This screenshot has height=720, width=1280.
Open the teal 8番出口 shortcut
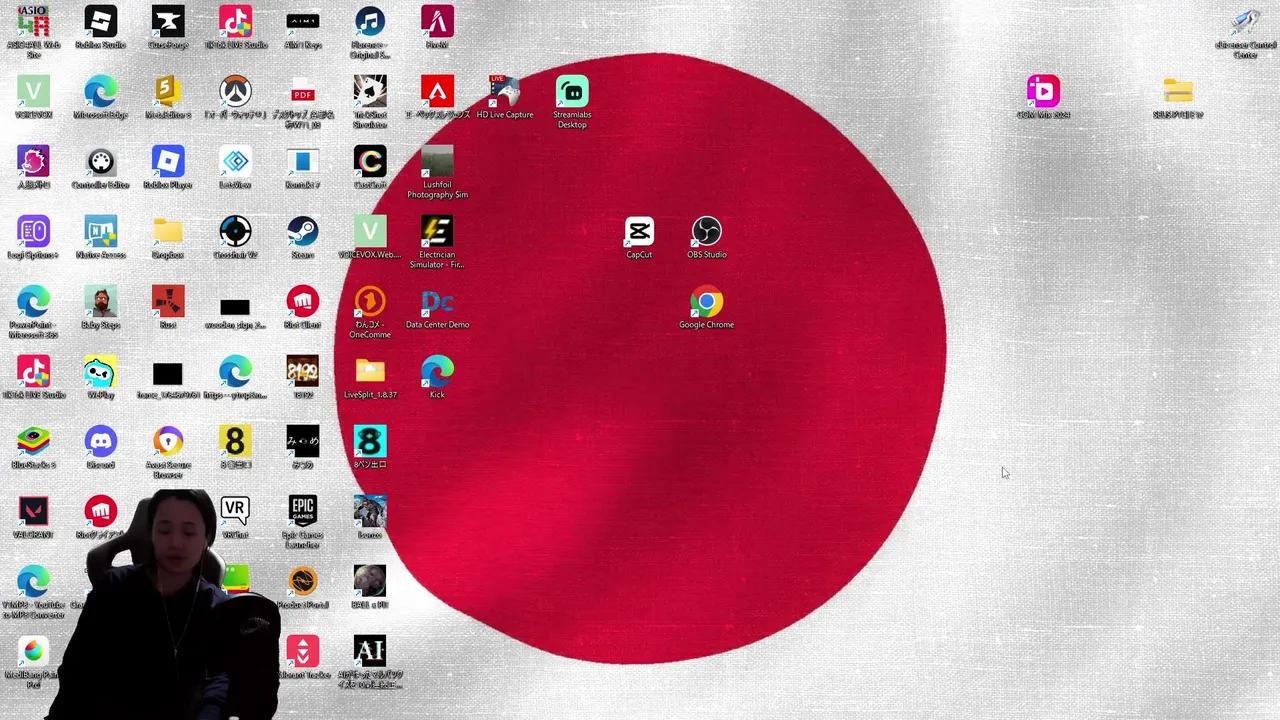click(x=370, y=442)
